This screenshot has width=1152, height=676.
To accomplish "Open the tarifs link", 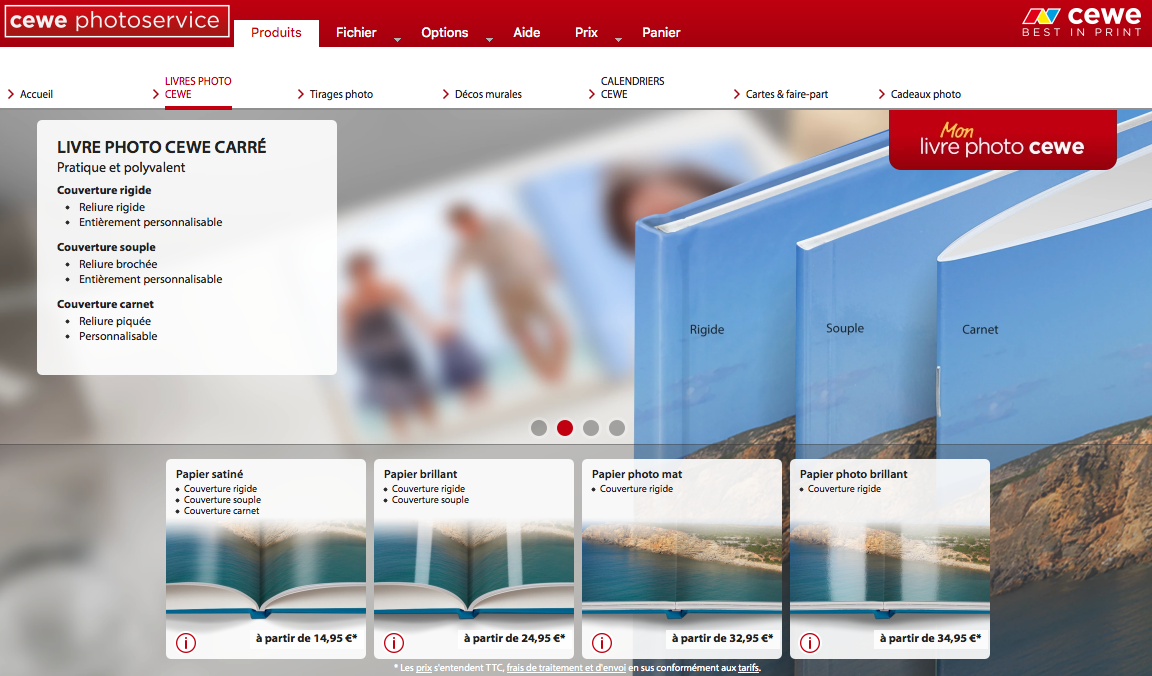I will (749, 668).
